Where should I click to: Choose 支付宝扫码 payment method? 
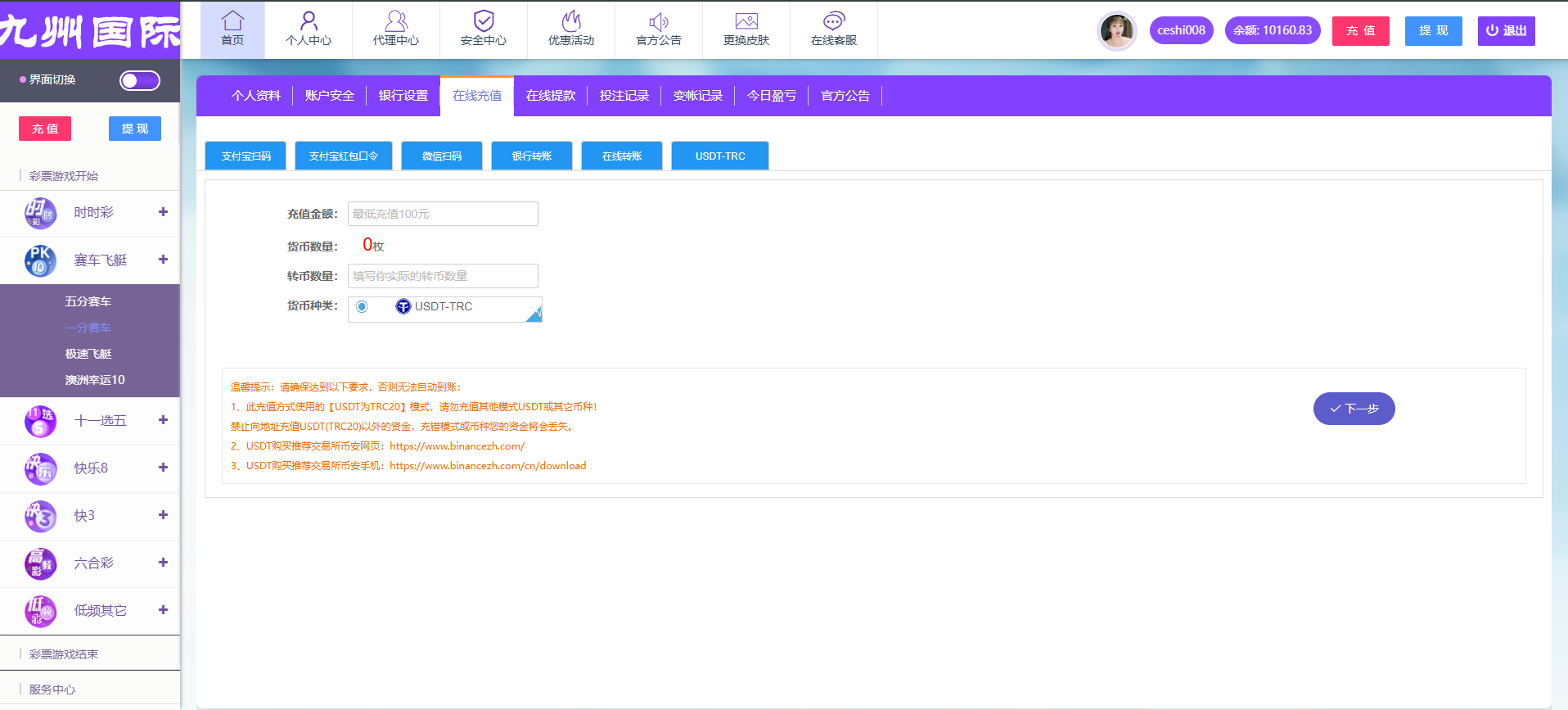tap(246, 156)
